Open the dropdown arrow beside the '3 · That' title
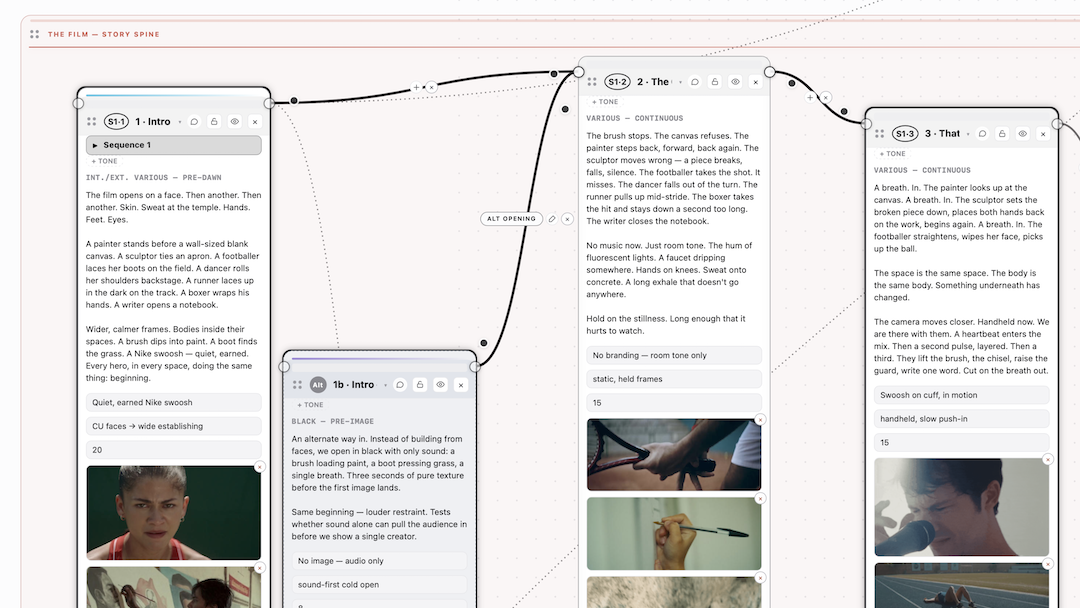1080x608 pixels. click(x=968, y=134)
